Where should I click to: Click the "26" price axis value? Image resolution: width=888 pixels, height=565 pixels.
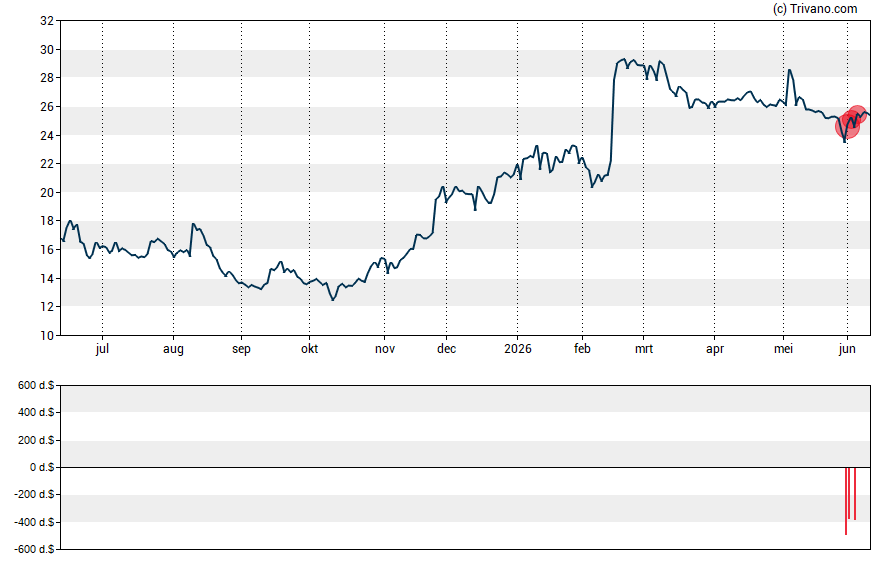(x=47, y=107)
